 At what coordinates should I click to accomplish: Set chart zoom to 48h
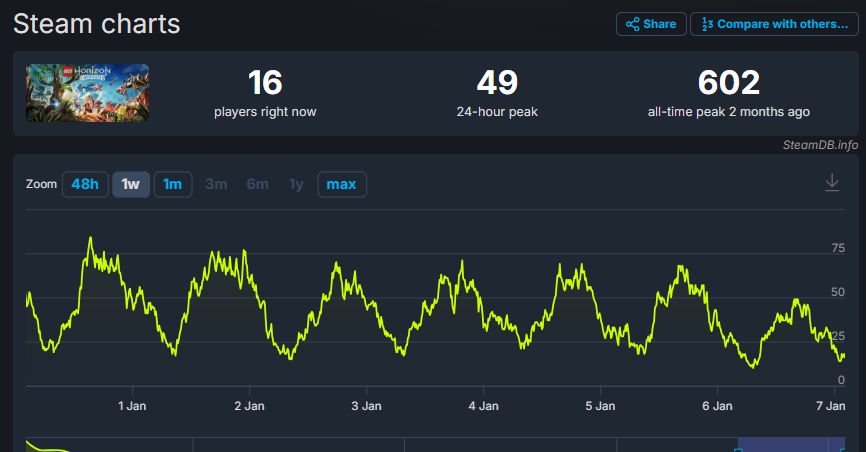pyautogui.click(x=85, y=184)
